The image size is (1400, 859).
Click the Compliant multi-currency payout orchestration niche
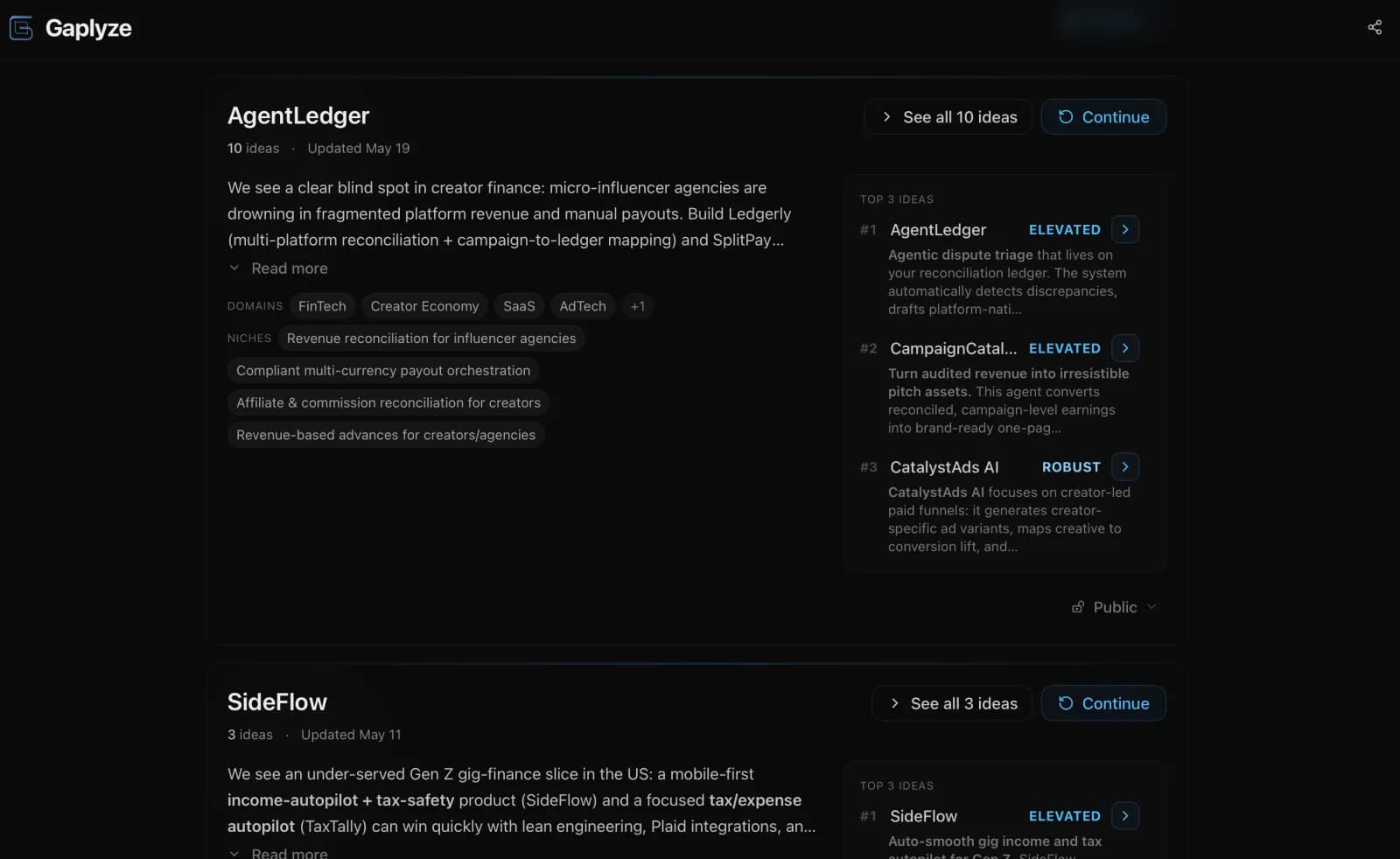point(383,371)
